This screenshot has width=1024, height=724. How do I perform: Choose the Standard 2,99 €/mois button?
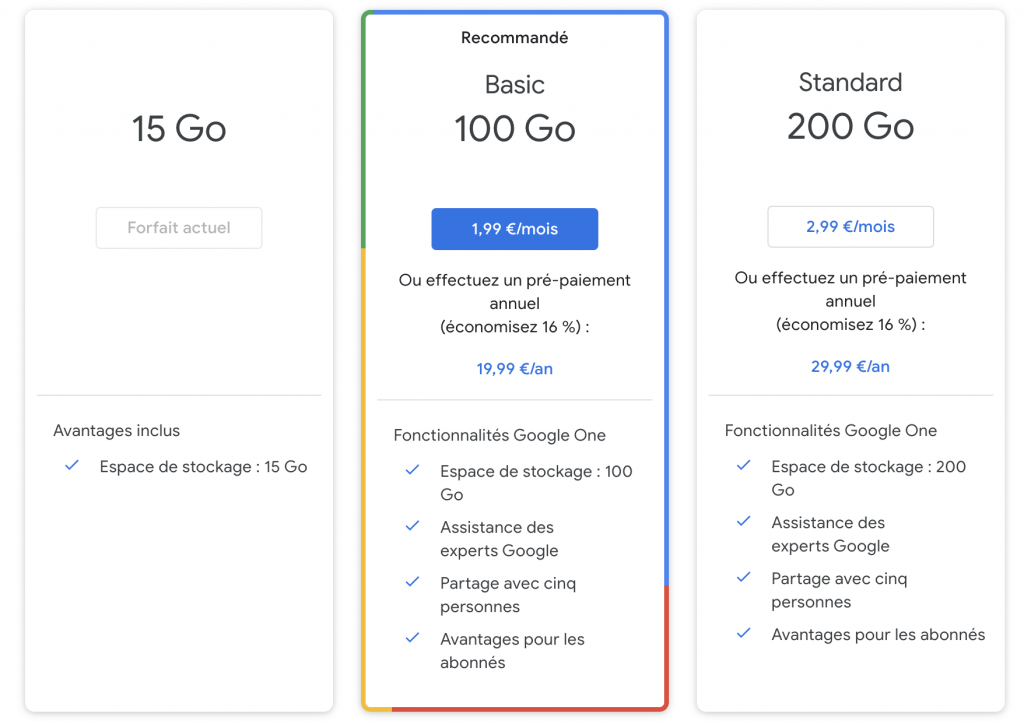coord(850,227)
